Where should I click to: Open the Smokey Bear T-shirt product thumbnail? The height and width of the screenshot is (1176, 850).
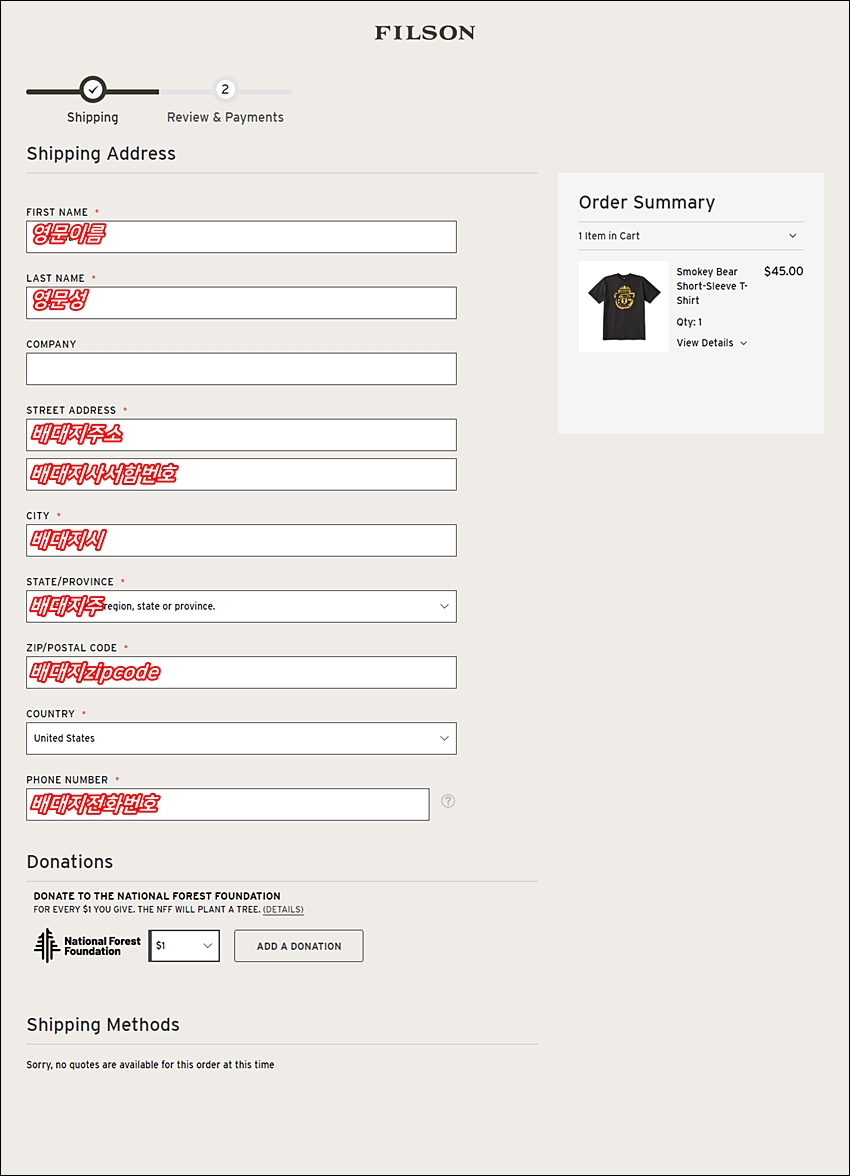(623, 307)
